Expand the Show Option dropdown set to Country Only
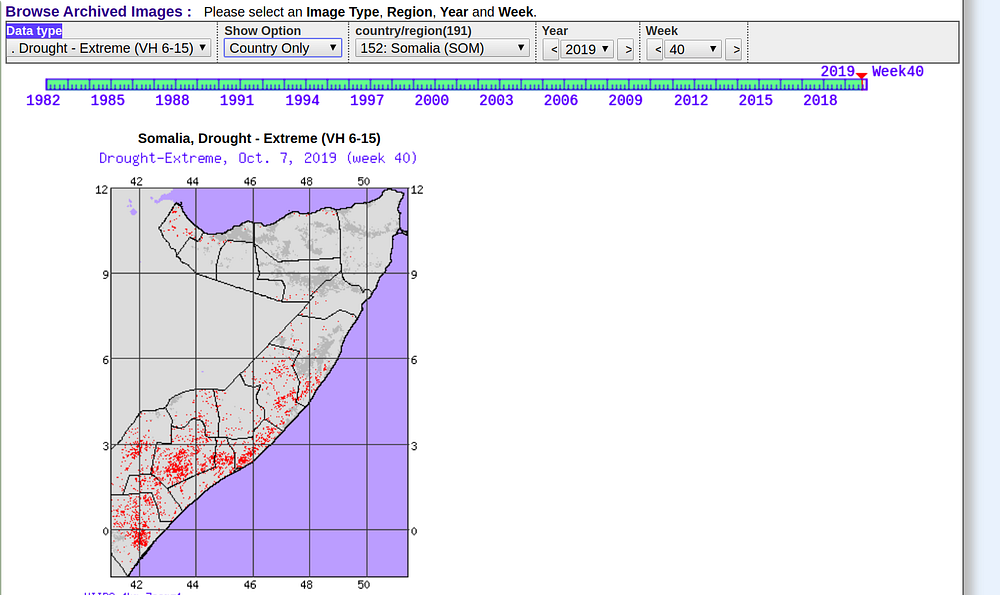 (x=283, y=48)
